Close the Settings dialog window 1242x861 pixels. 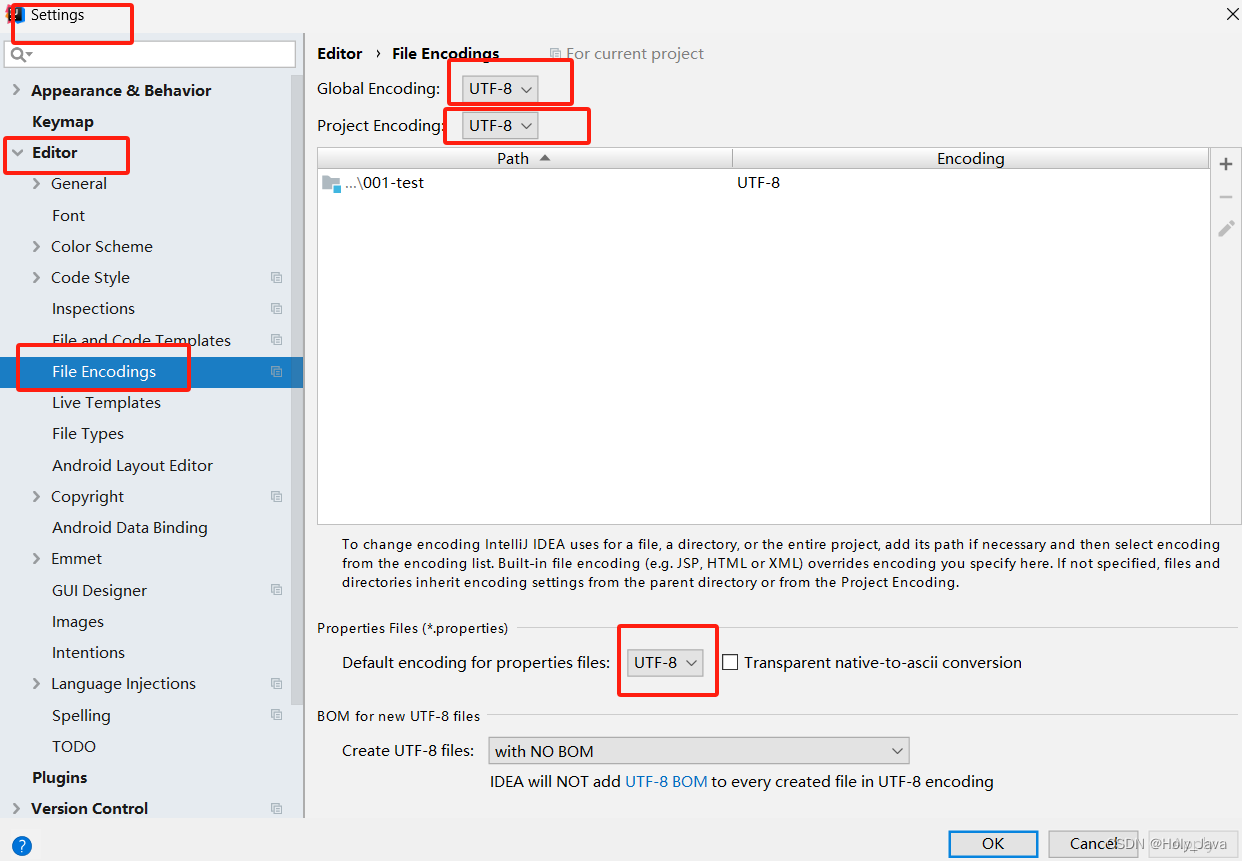click(x=1232, y=14)
